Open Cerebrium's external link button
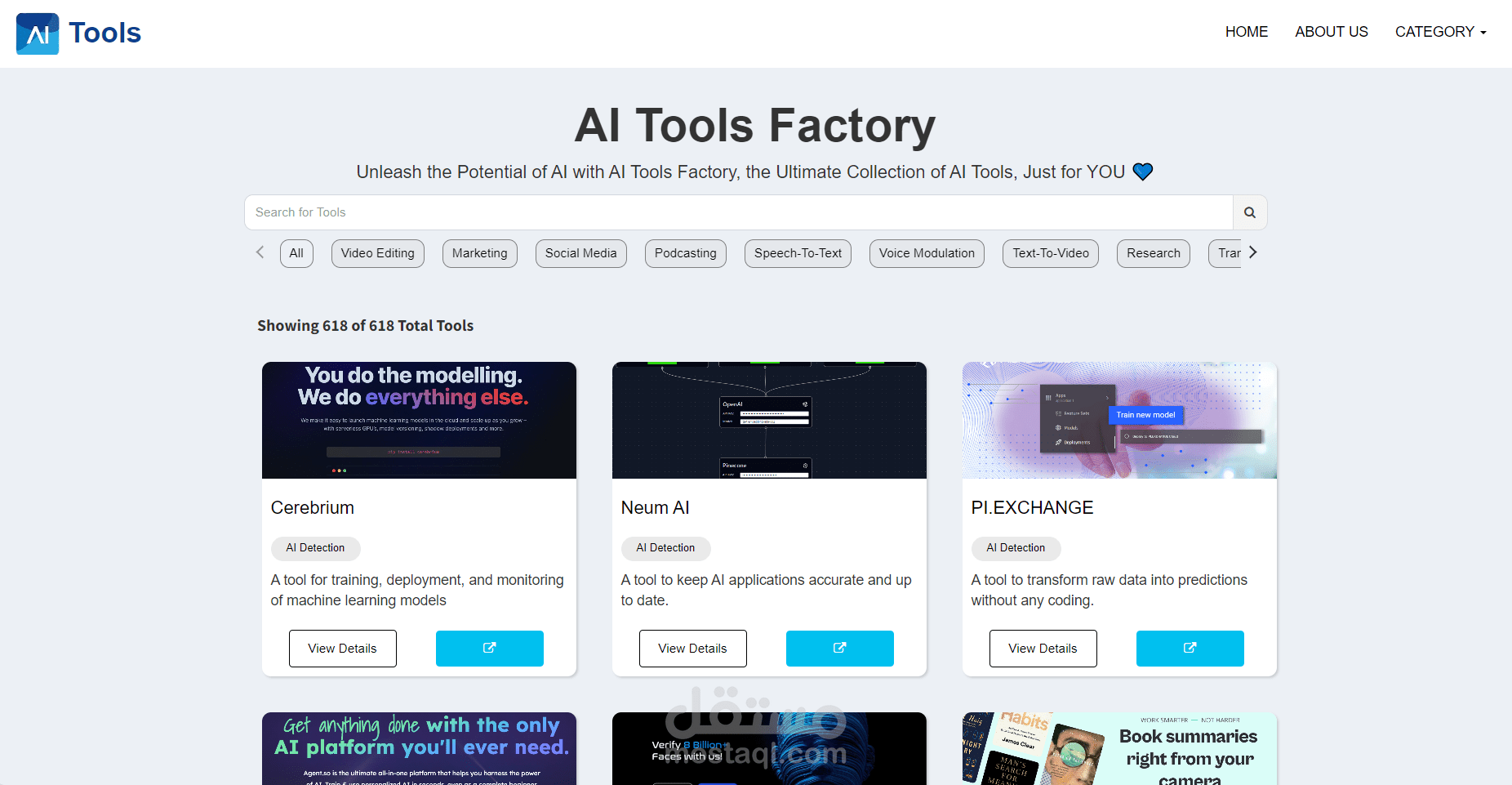The width and height of the screenshot is (1512, 785). click(x=490, y=649)
